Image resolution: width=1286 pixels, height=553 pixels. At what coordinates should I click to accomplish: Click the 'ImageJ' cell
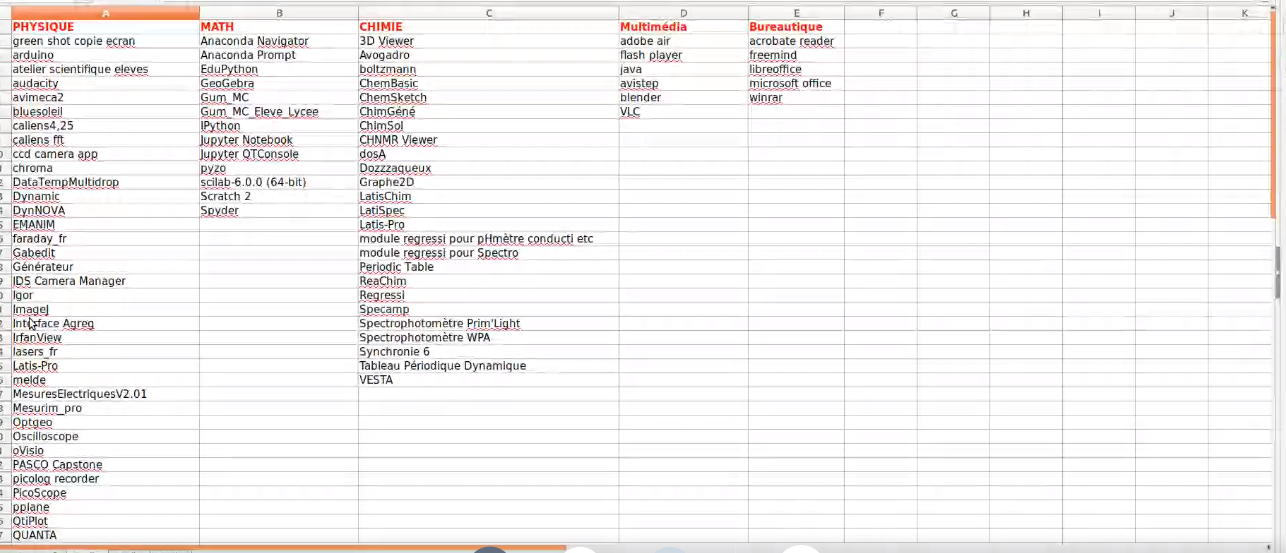click(x=105, y=310)
